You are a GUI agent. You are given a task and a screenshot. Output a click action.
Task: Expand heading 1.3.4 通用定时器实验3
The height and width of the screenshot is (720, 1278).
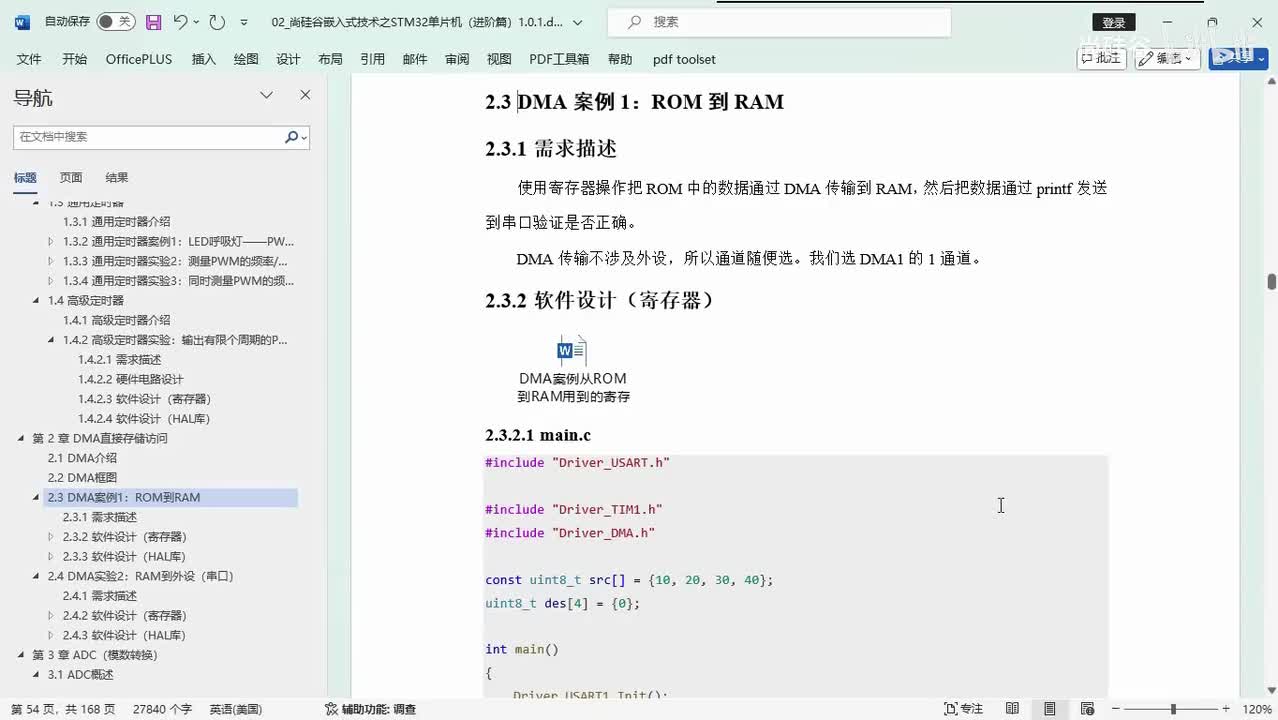coord(51,281)
